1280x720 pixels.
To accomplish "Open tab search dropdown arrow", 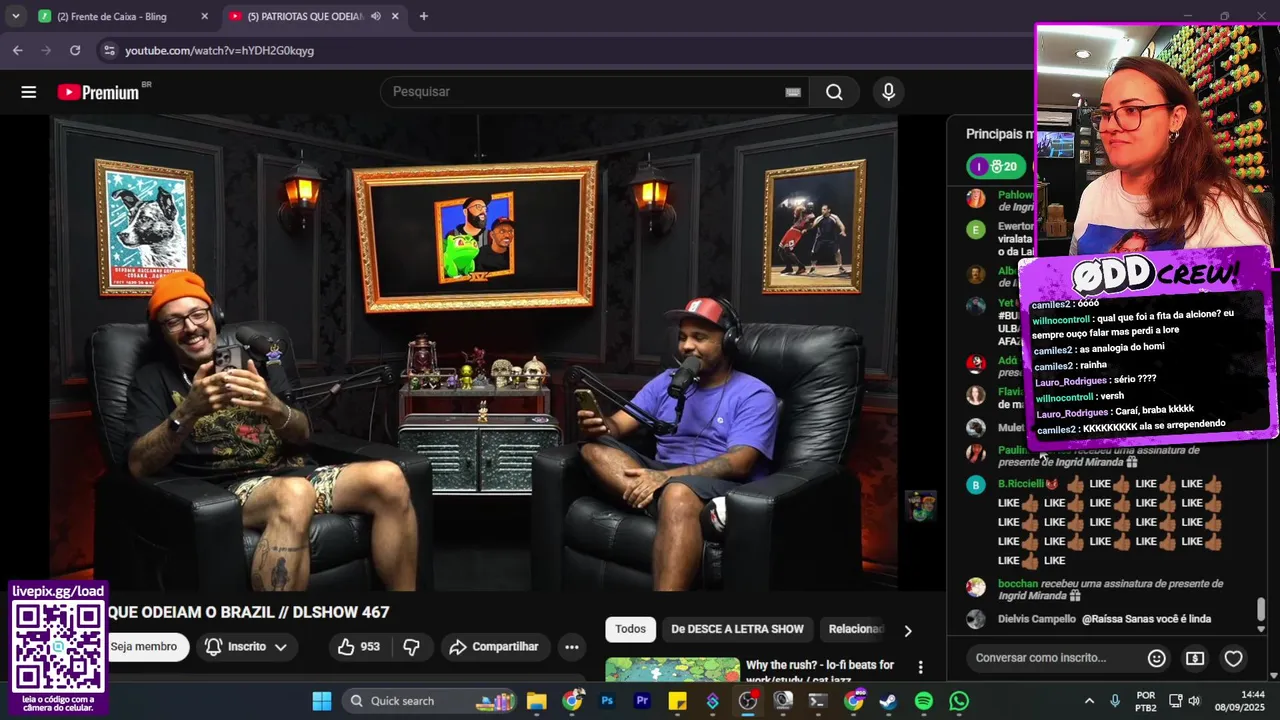I will coord(15,16).
